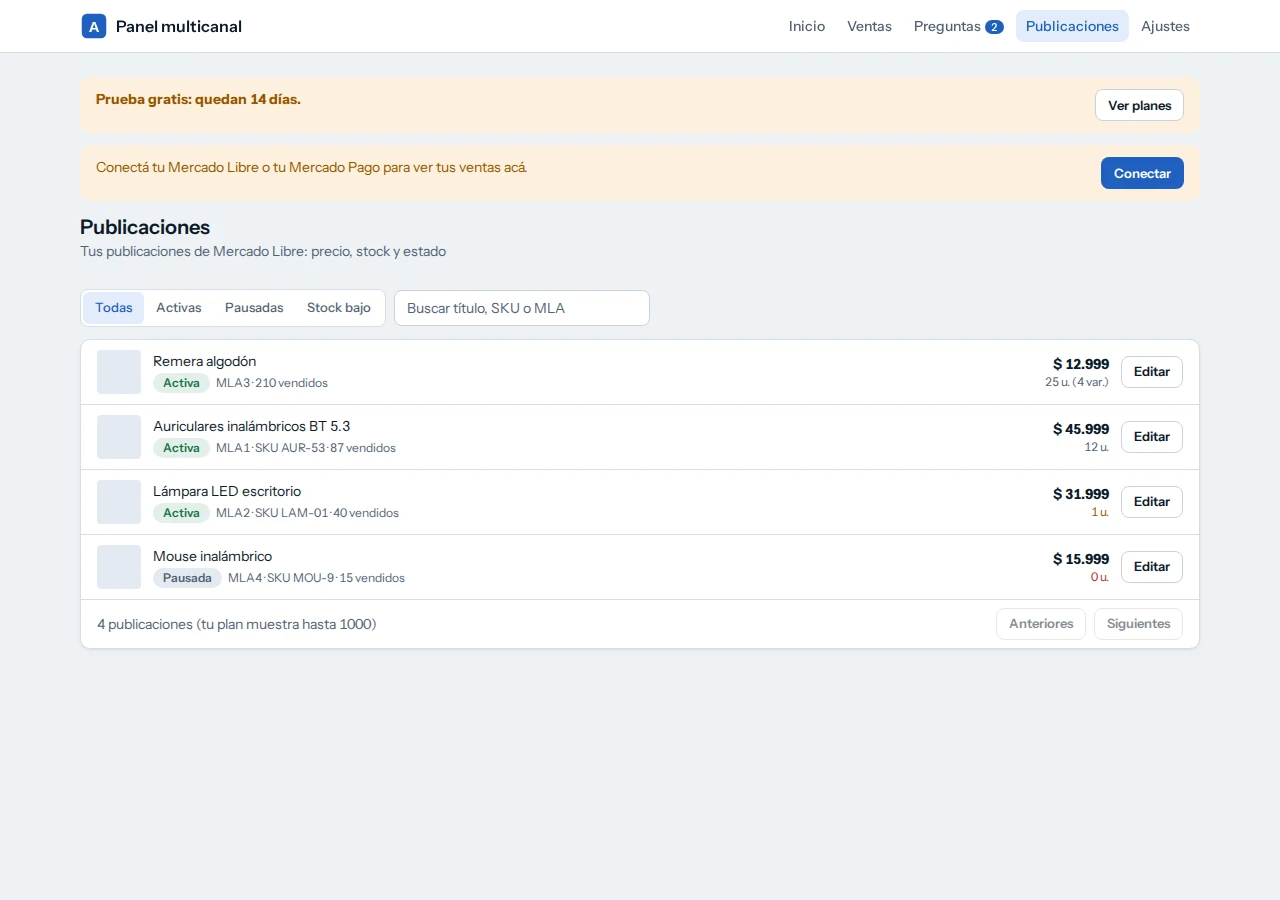Click the $ 12.999 price
Image resolution: width=1280 pixels, height=900 pixels.
click(1081, 364)
